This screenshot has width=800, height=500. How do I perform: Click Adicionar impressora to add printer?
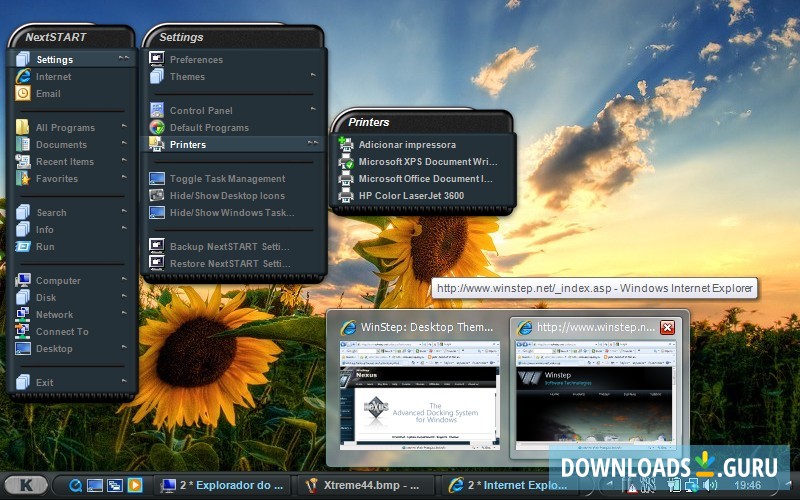407,145
